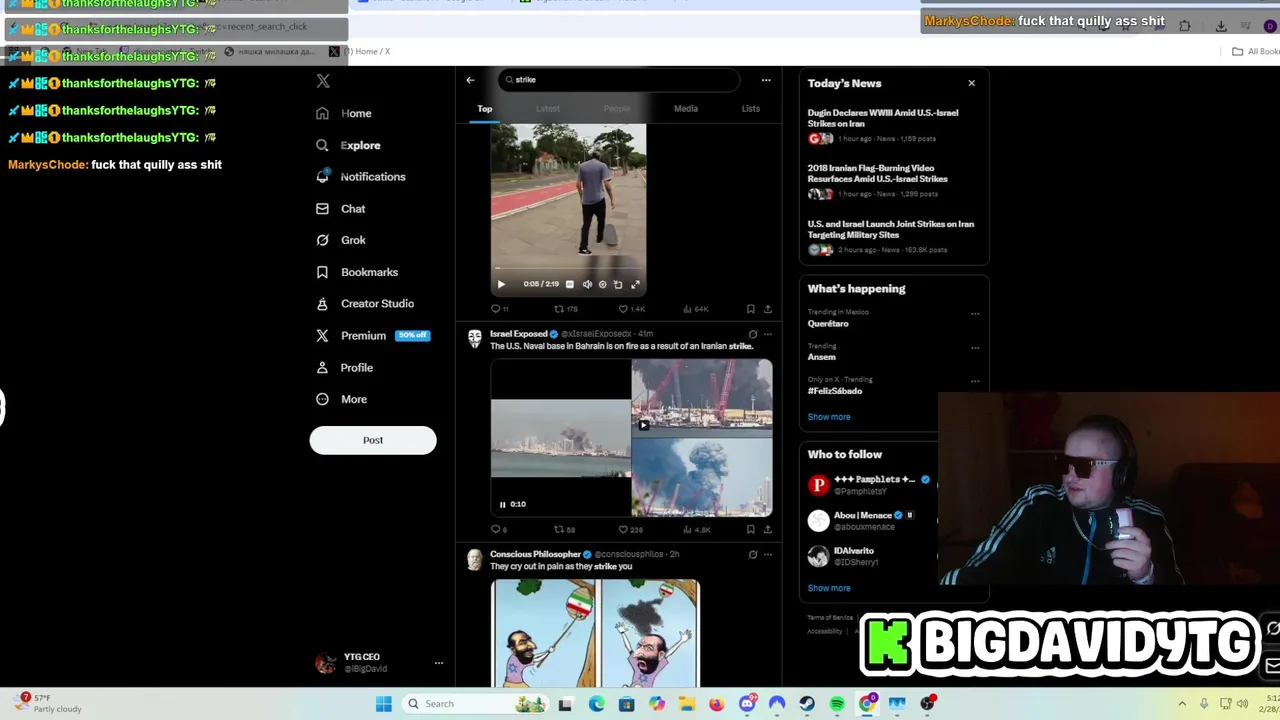Open Bookmarks in sidebar
The width and height of the screenshot is (1280, 720).
[x=357, y=272]
